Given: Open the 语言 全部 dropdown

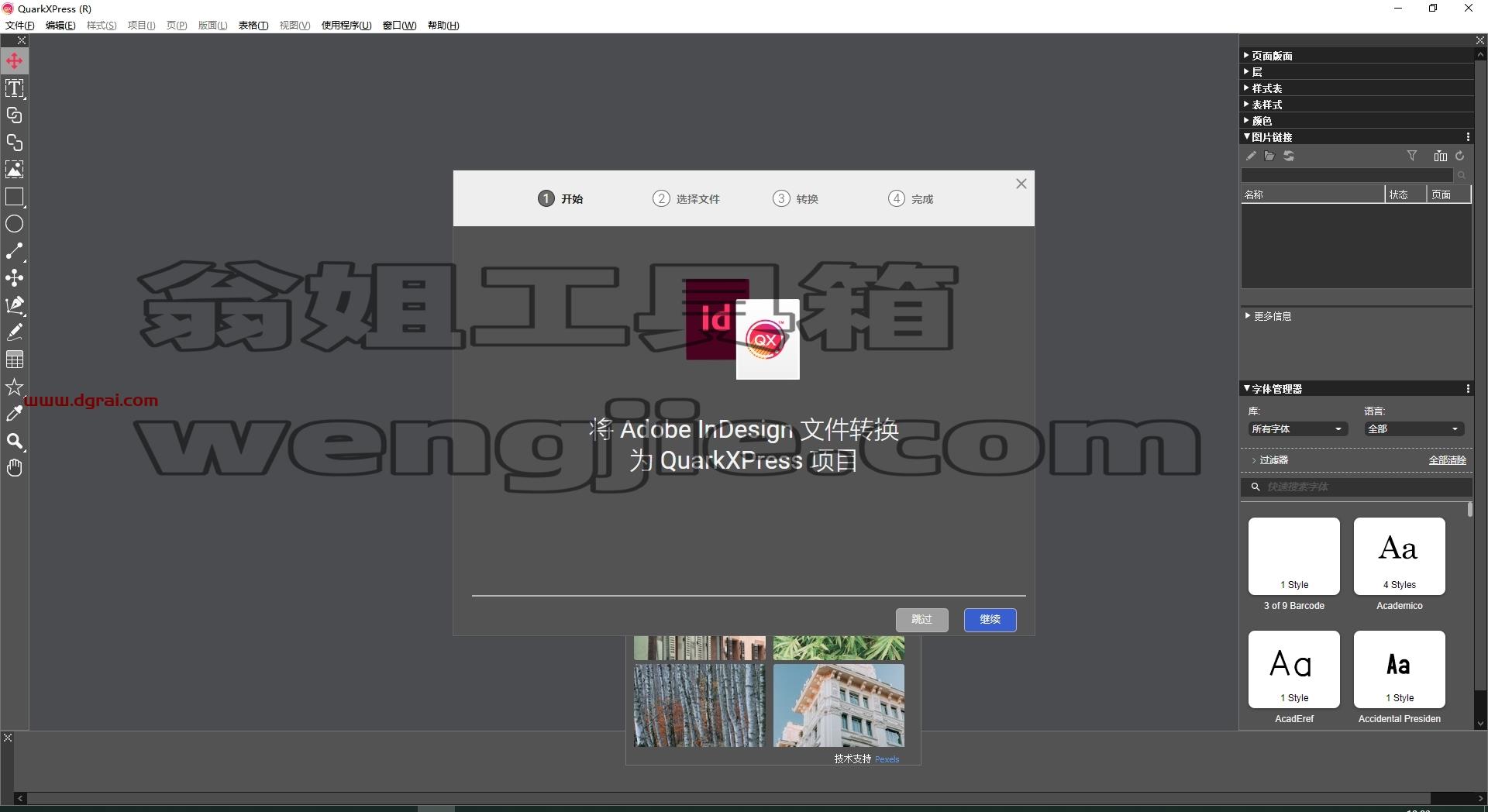Looking at the screenshot, I should [1414, 429].
